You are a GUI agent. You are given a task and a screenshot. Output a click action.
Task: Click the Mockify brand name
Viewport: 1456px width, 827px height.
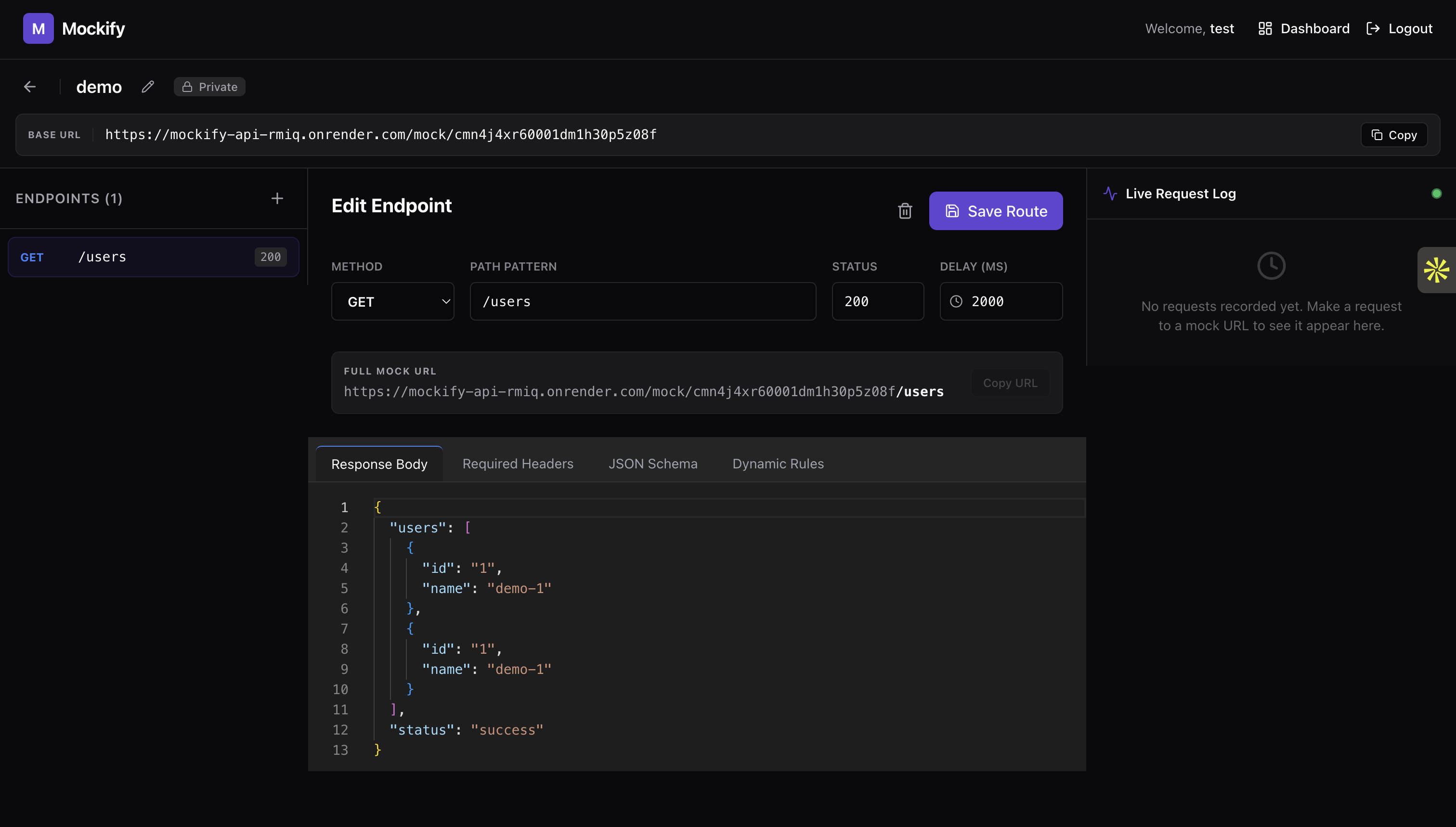click(x=93, y=28)
